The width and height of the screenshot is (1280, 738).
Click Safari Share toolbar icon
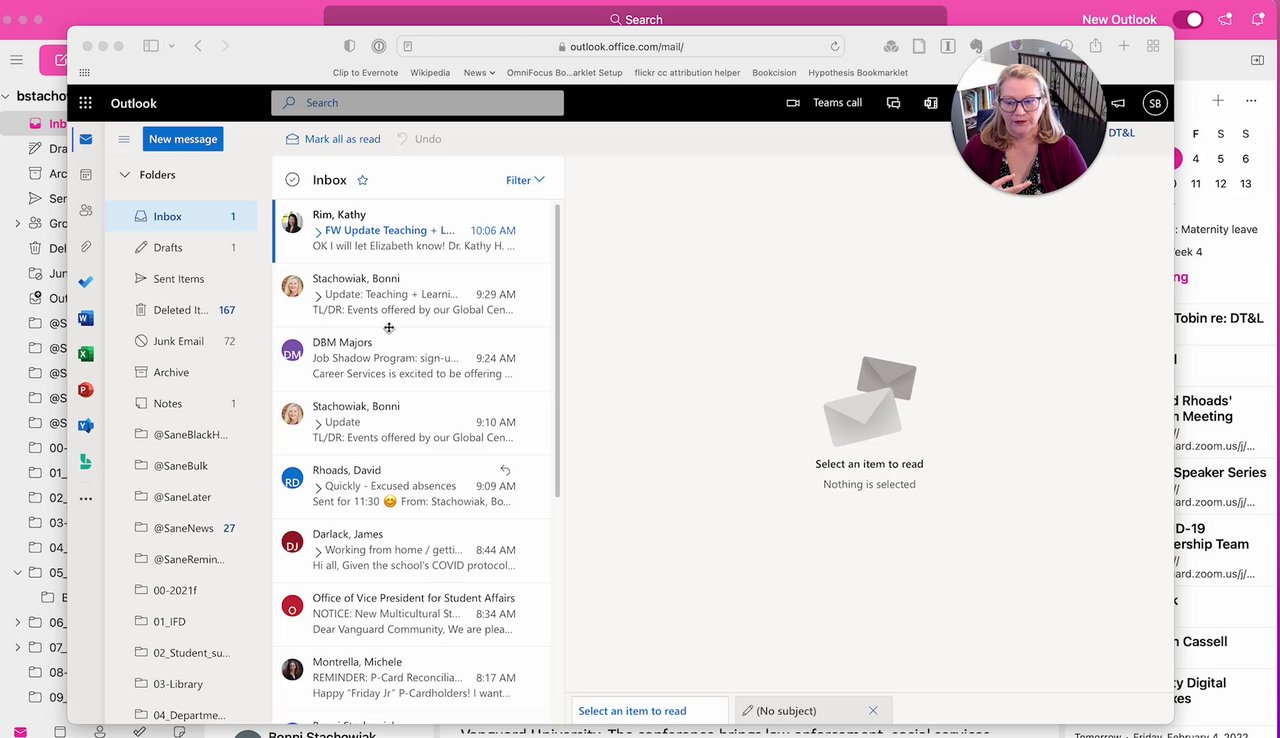point(1096,46)
